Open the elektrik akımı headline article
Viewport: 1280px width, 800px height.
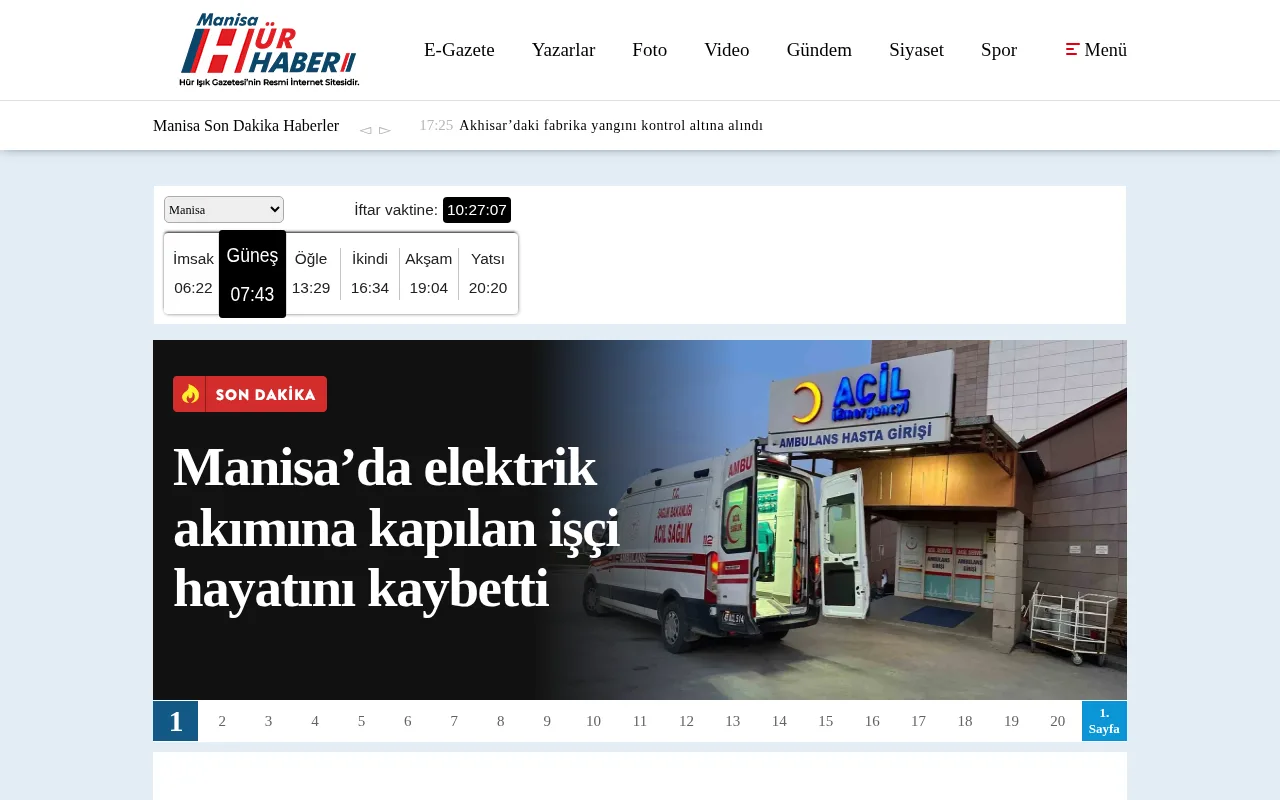pos(396,529)
